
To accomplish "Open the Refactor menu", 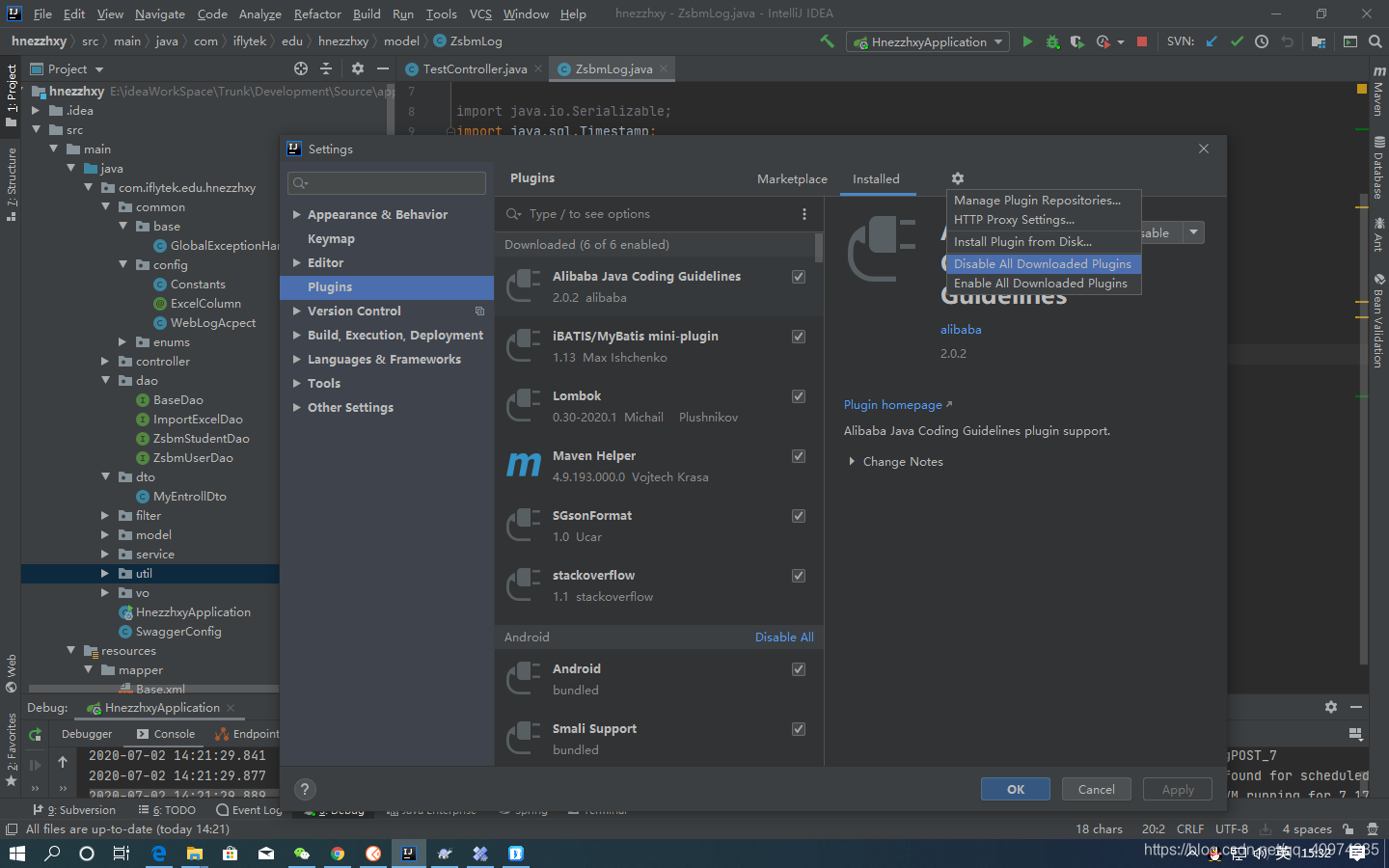I will coord(317,14).
